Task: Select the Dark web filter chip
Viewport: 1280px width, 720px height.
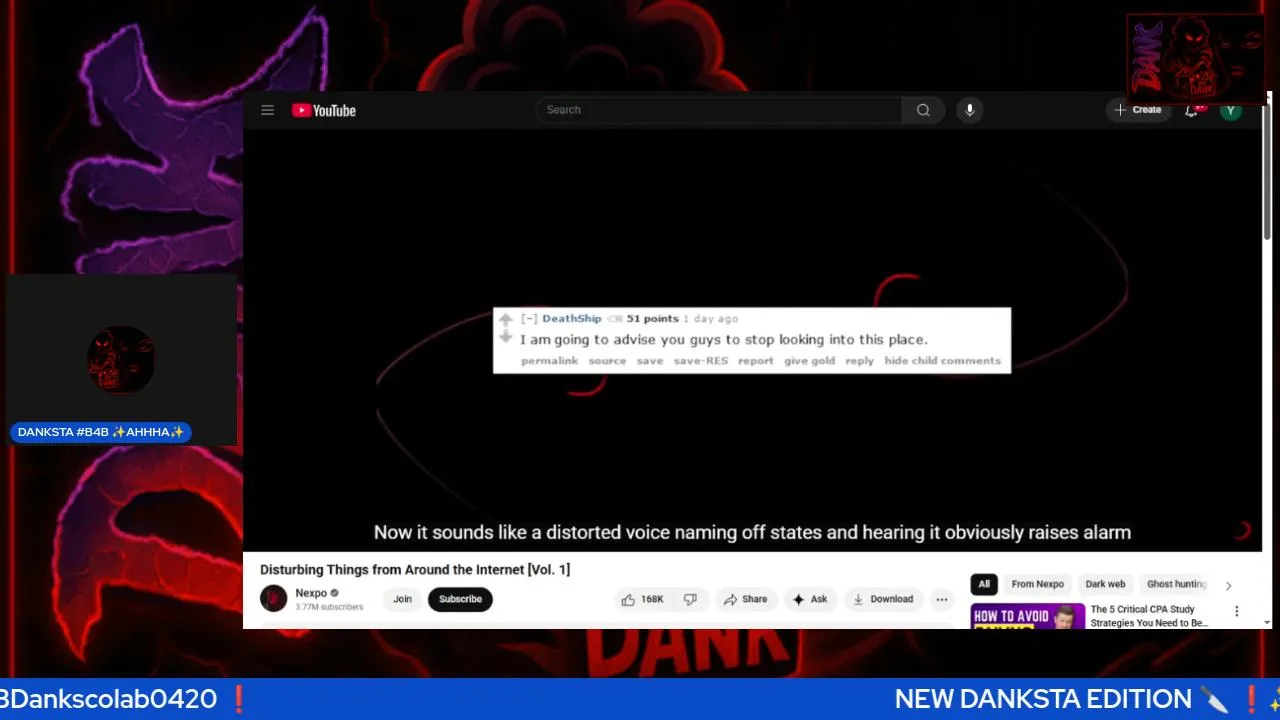Action: click(1105, 584)
